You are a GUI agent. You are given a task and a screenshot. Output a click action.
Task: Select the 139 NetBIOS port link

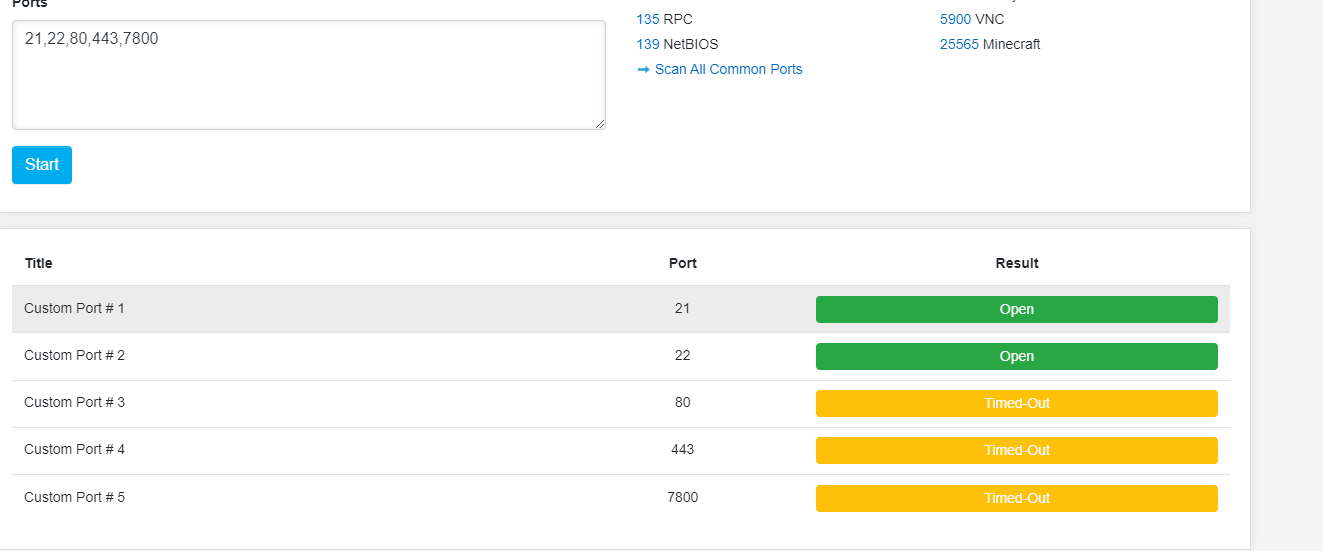point(647,44)
